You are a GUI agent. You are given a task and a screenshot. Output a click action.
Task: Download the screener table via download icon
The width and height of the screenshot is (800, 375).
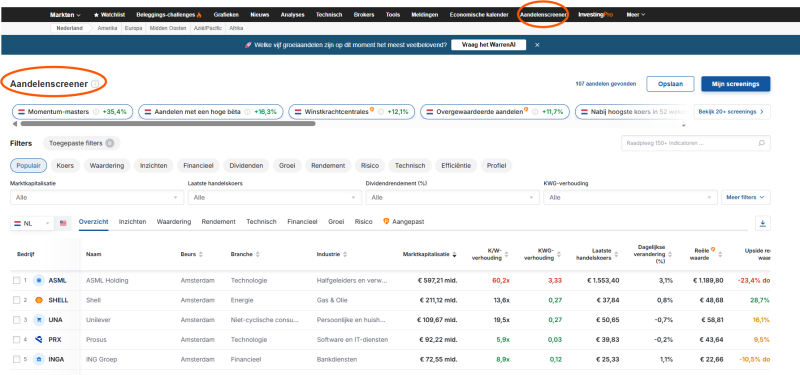tap(763, 223)
